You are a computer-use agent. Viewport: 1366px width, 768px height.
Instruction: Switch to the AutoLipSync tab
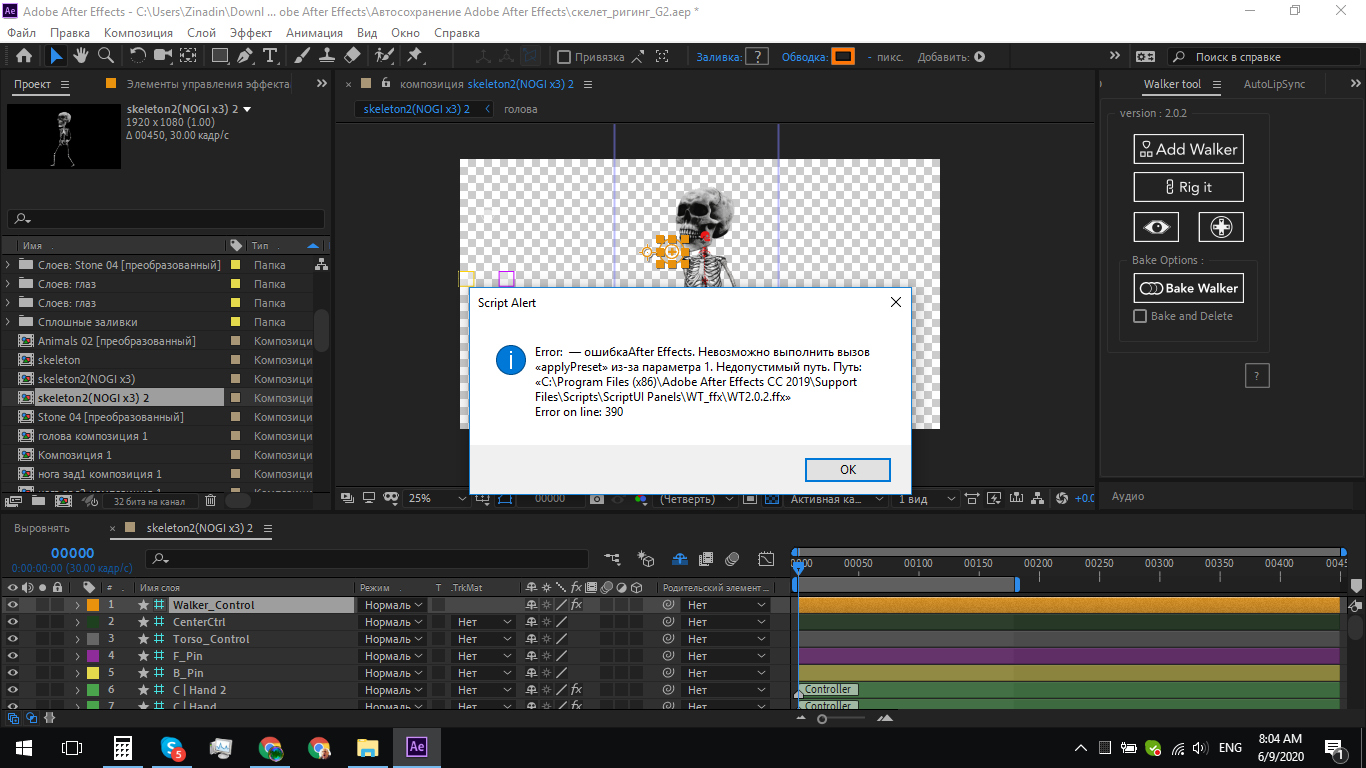(x=1274, y=85)
